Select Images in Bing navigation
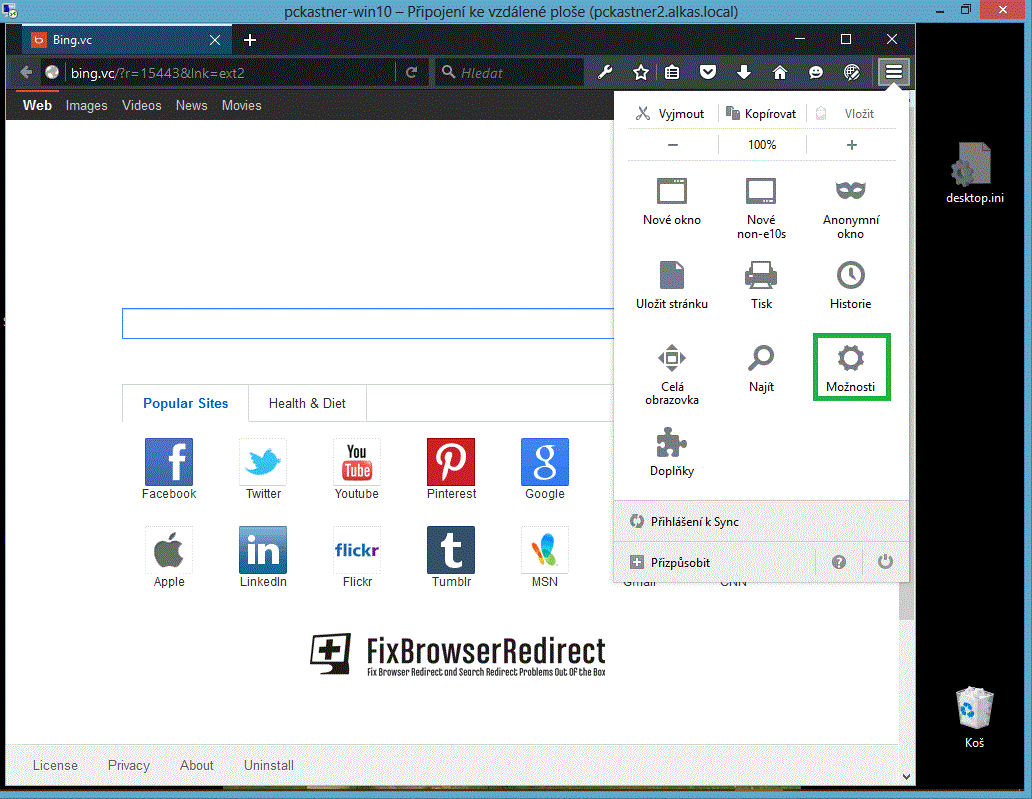This screenshot has height=799, width=1032. [x=86, y=106]
